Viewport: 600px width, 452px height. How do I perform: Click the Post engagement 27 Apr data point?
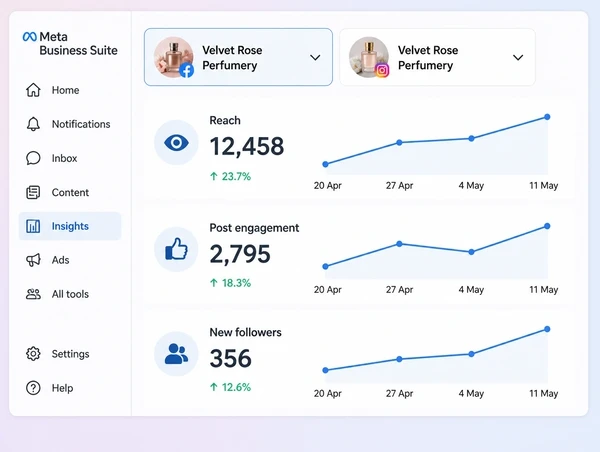[x=399, y=244]
